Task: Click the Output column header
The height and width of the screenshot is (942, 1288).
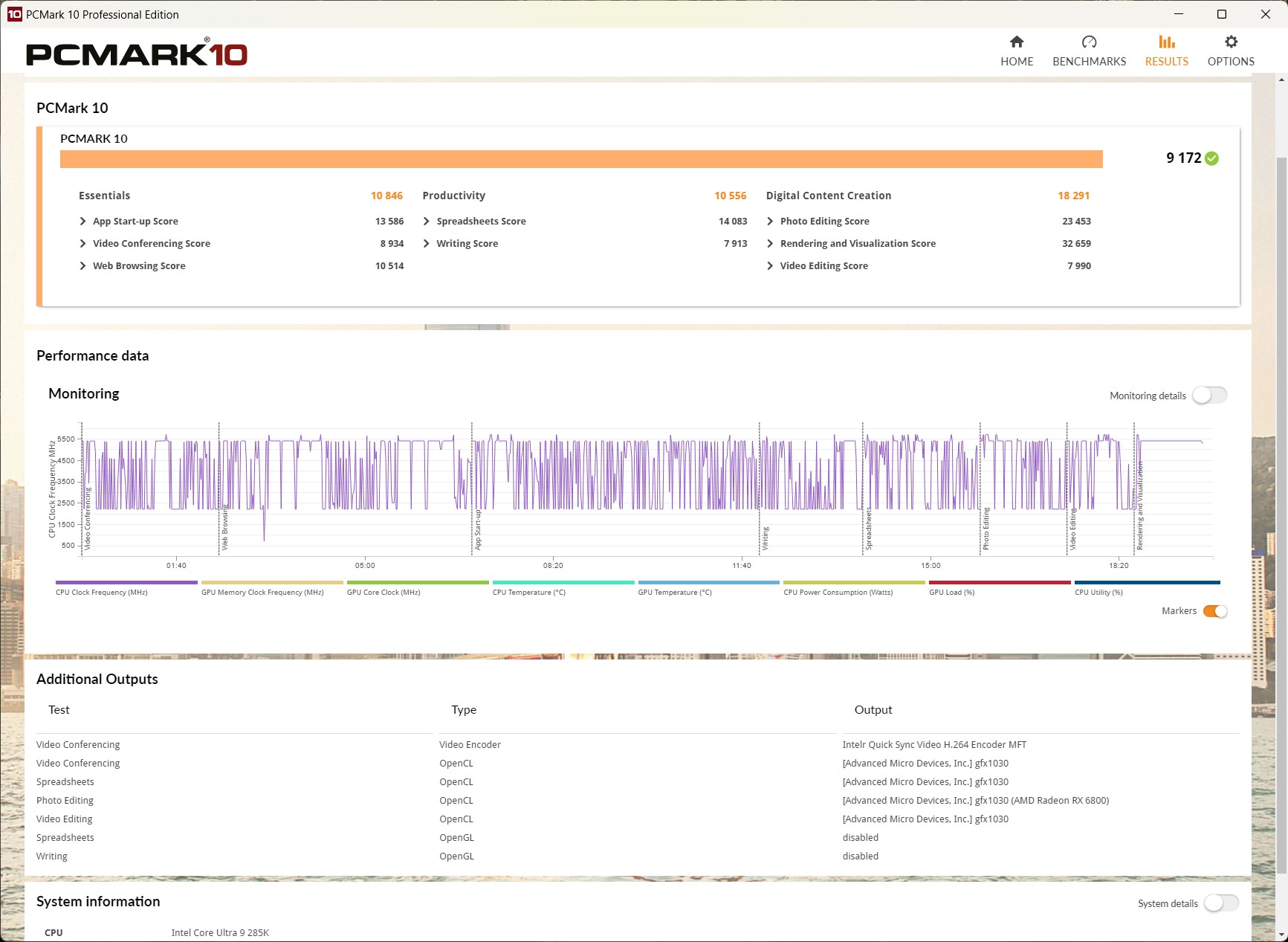Action: [x=873, y=709]
